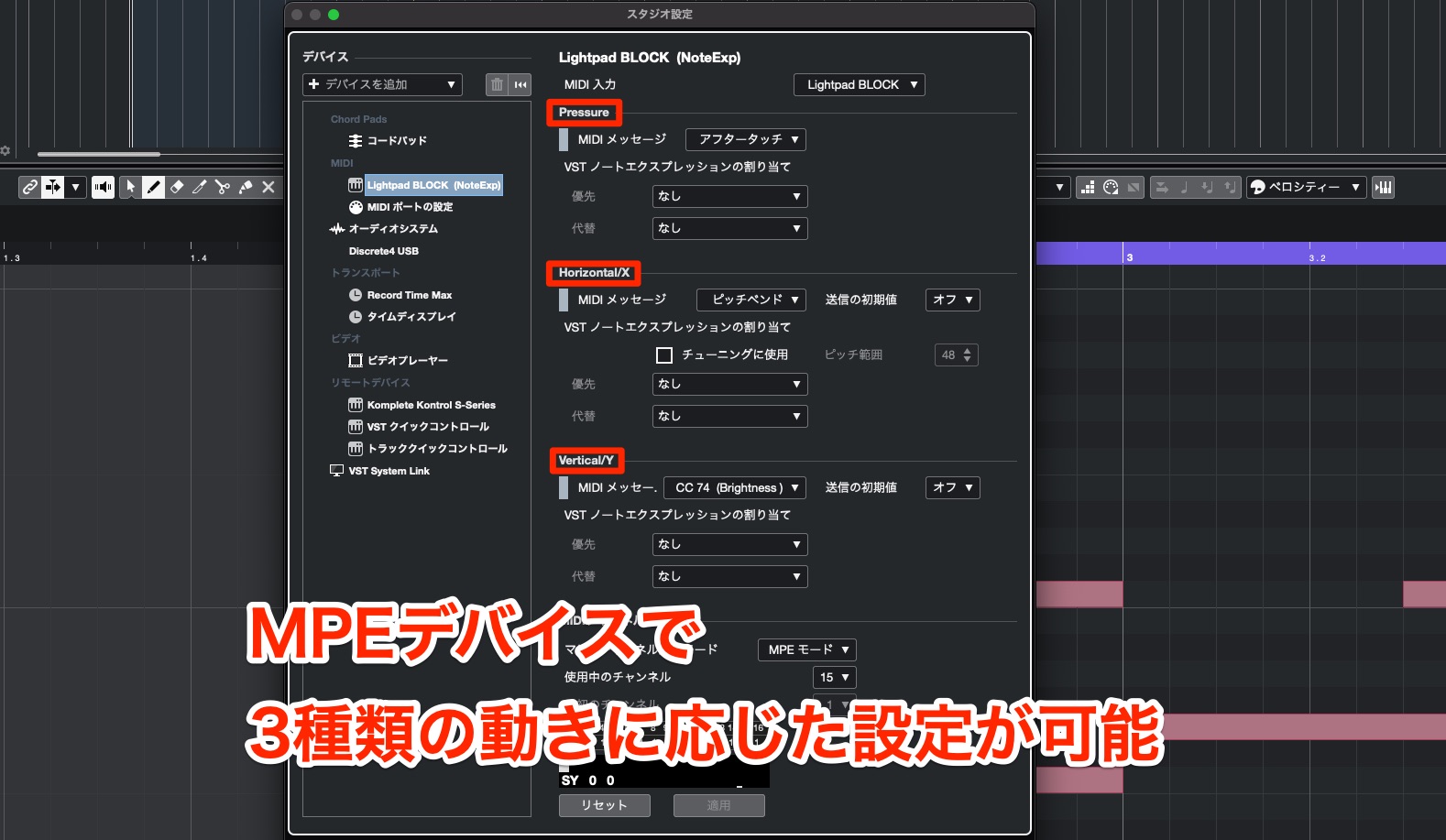
Task: Open 使用中のチャンネル 15 dropdown
Action: click(835, 677)
